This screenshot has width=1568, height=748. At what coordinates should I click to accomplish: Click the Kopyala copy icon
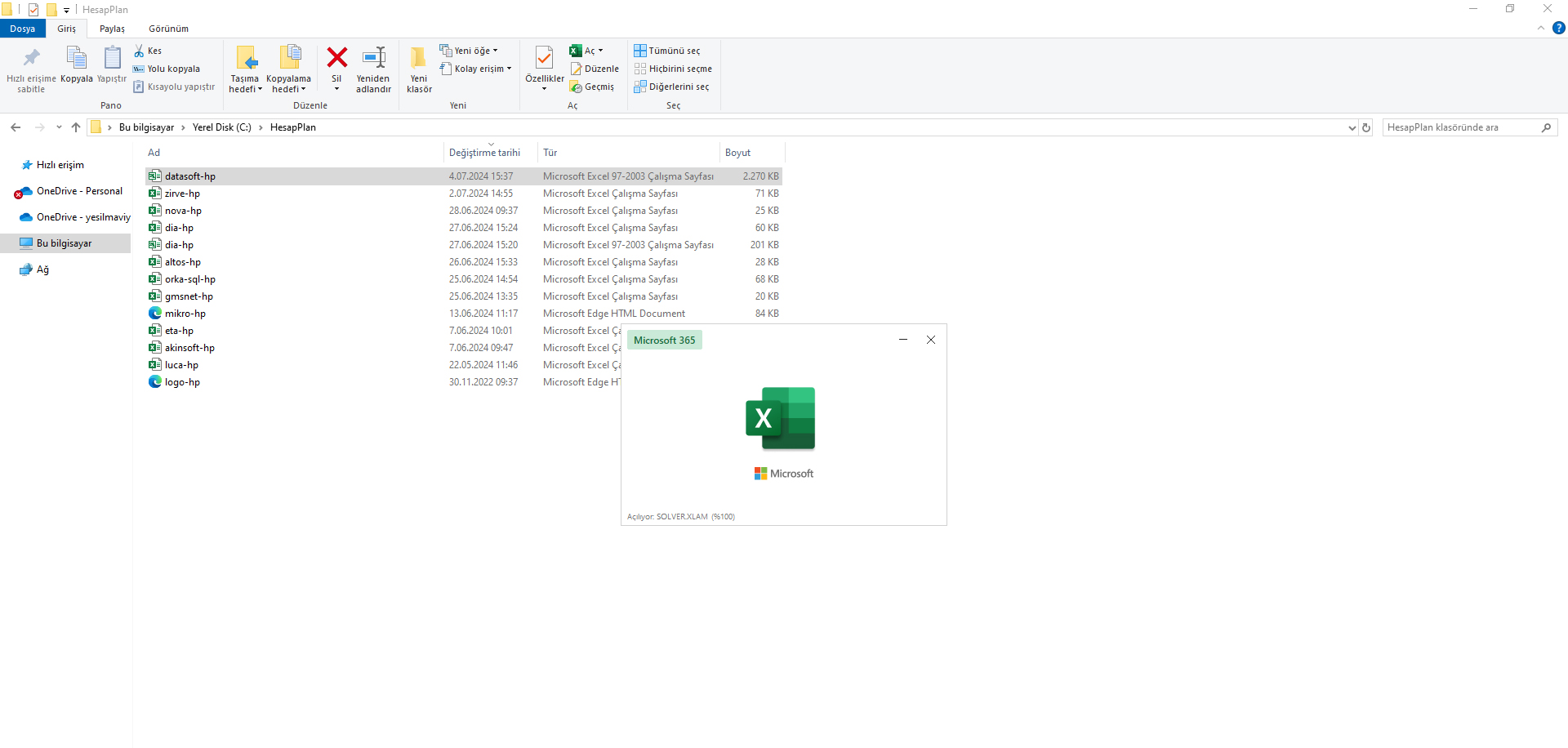76,58
